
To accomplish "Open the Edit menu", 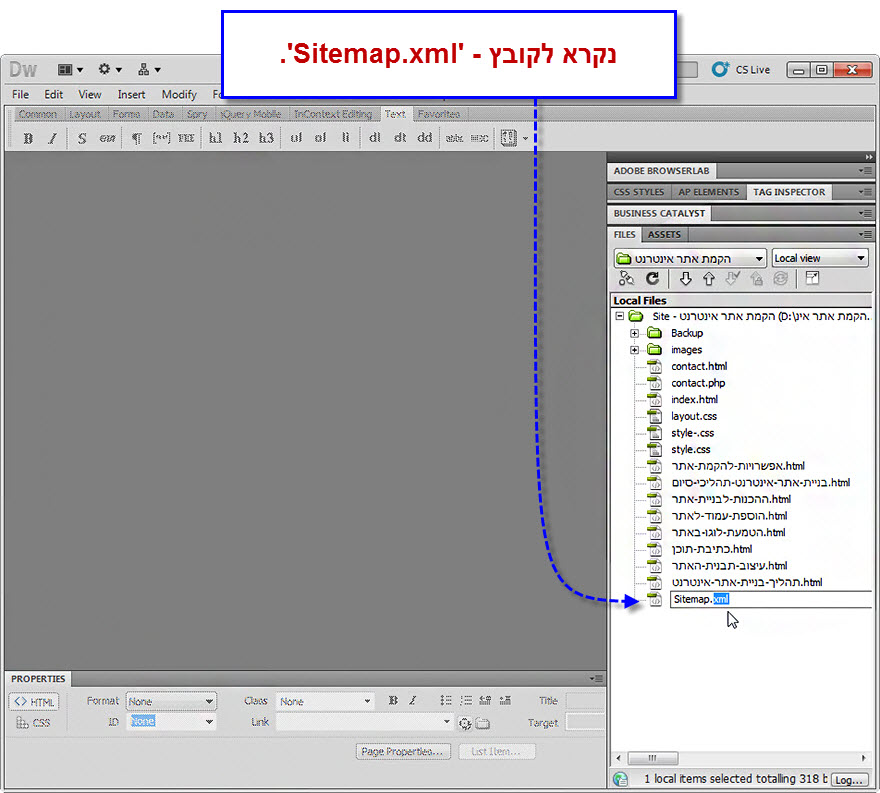I will pos(53,94).
